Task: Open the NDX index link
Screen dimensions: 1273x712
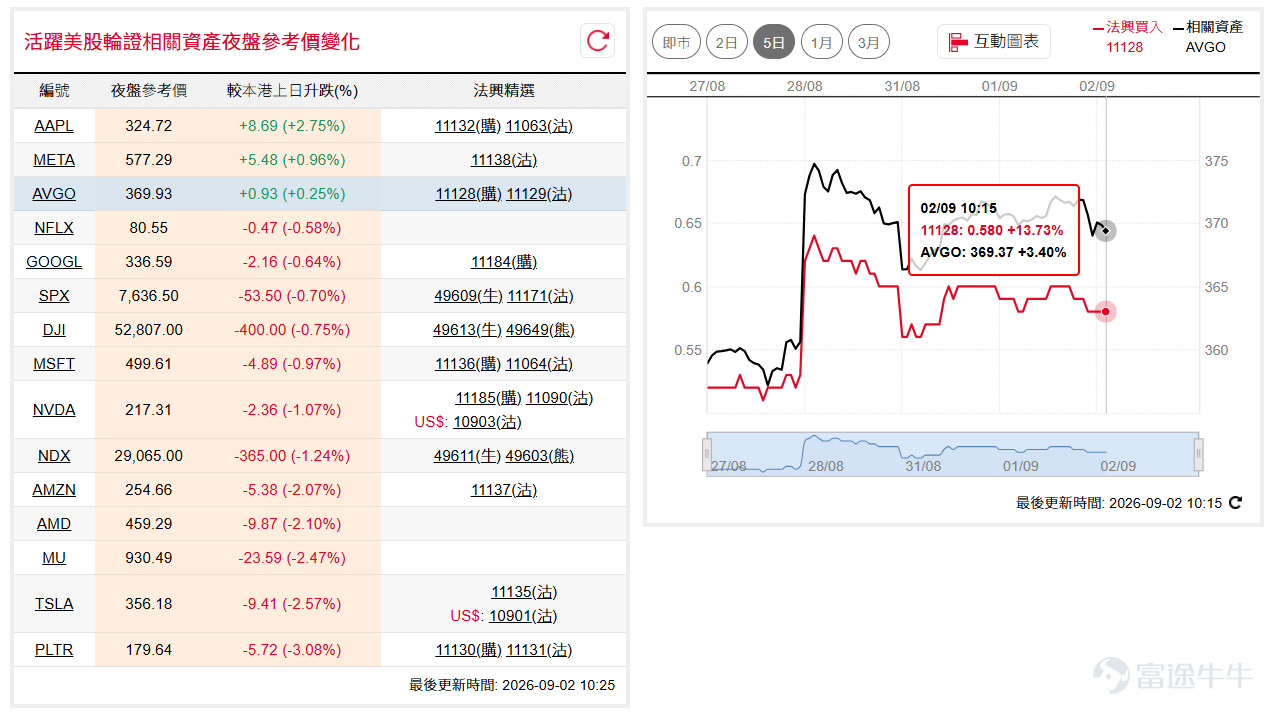Action: (54, 456)
